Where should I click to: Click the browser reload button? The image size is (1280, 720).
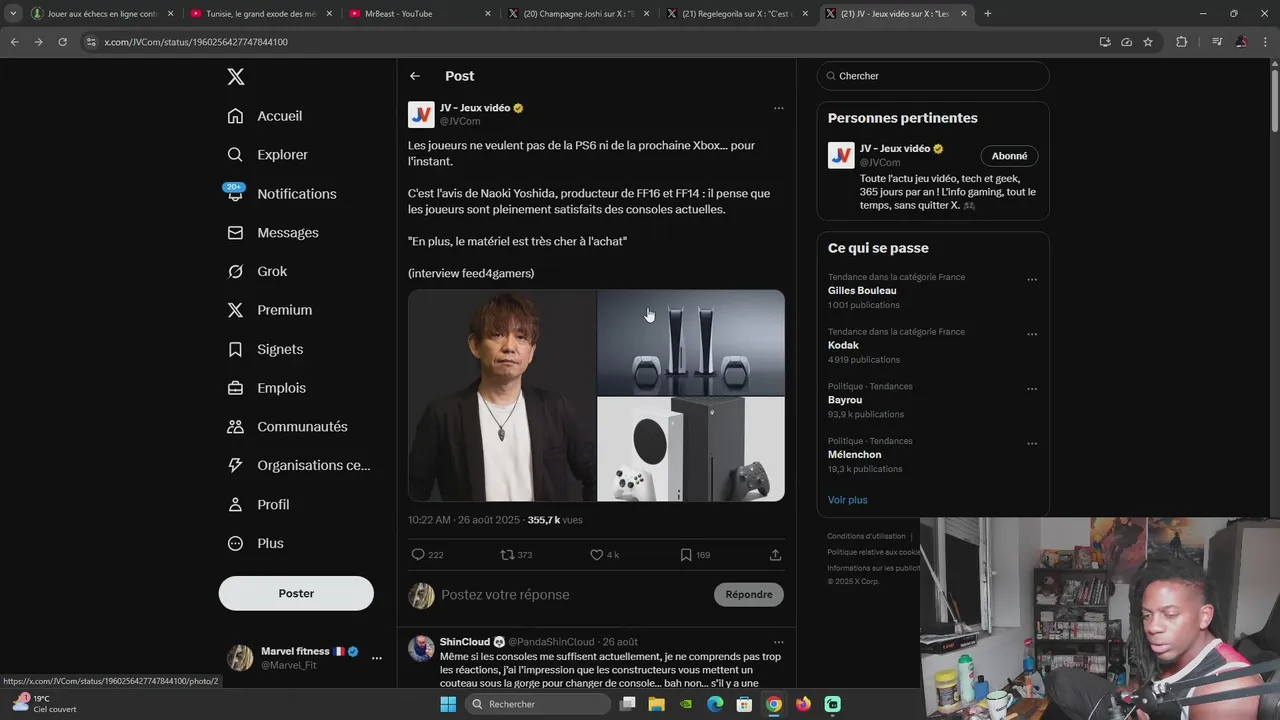pyautogui.click(x=62, y=42)
